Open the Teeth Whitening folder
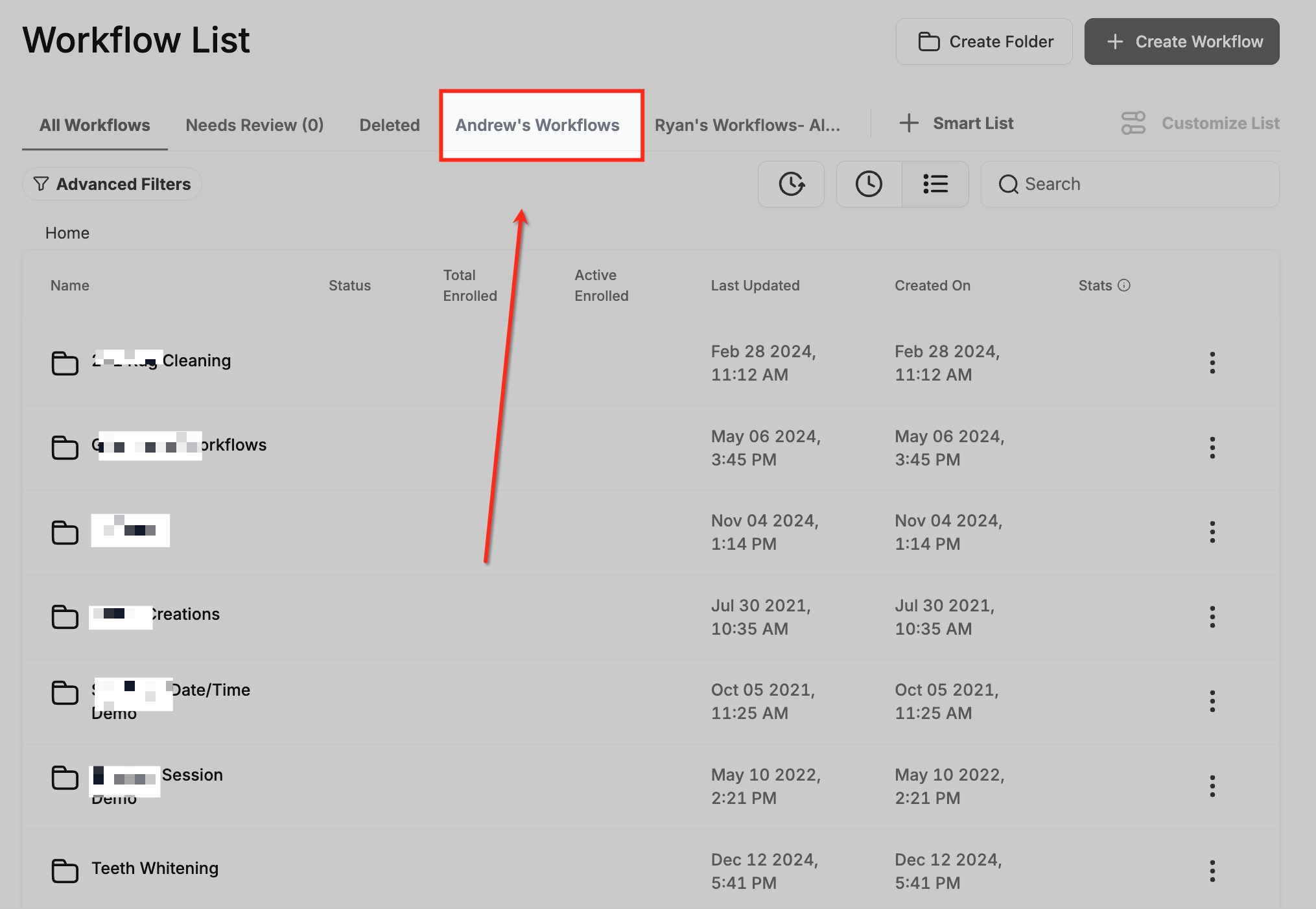Image resolution: width=1316 pixels, height=909 pixels. coord(154,868)
